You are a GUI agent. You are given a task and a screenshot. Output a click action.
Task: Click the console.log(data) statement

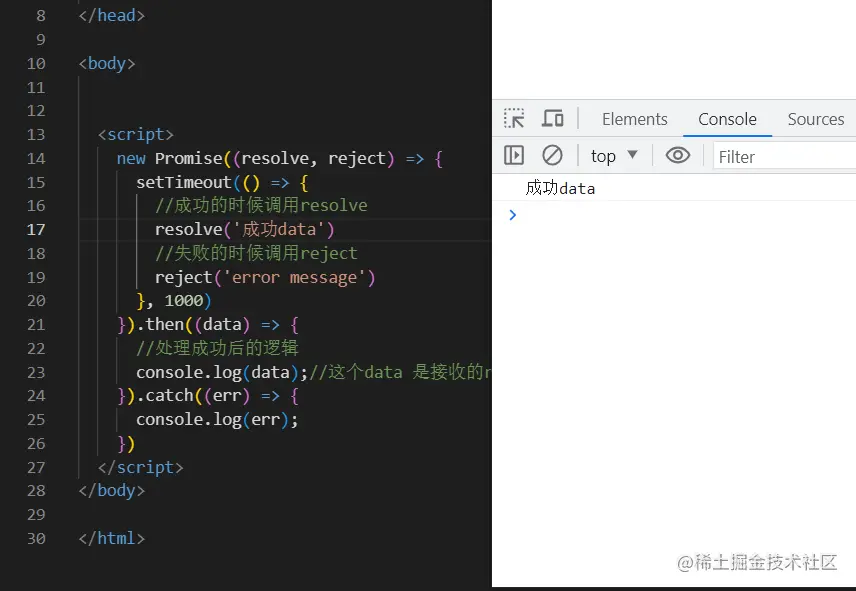pyautogui.click(x=222, y=372)
